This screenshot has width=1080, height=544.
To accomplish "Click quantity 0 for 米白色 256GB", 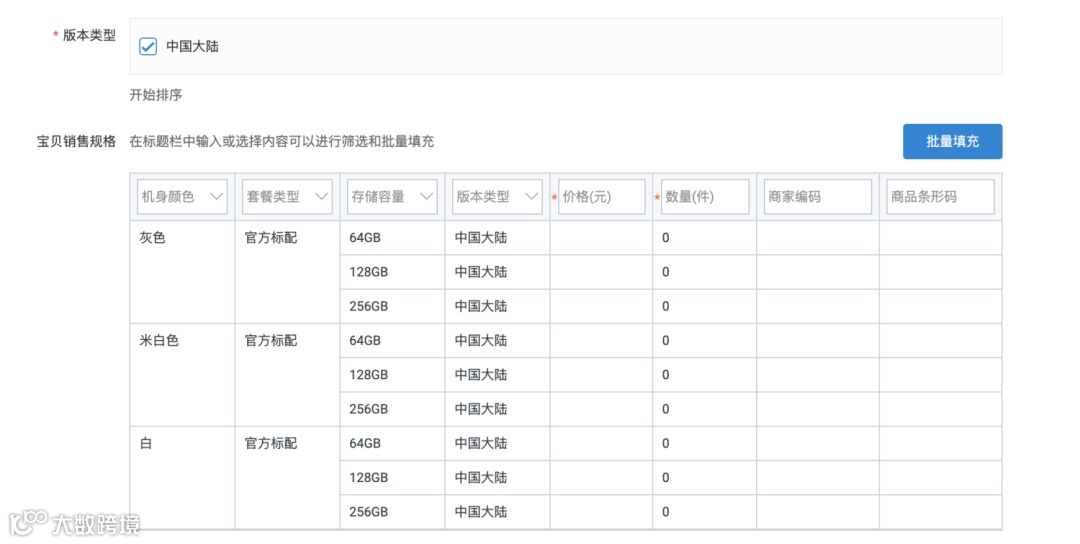I will 665,409.
